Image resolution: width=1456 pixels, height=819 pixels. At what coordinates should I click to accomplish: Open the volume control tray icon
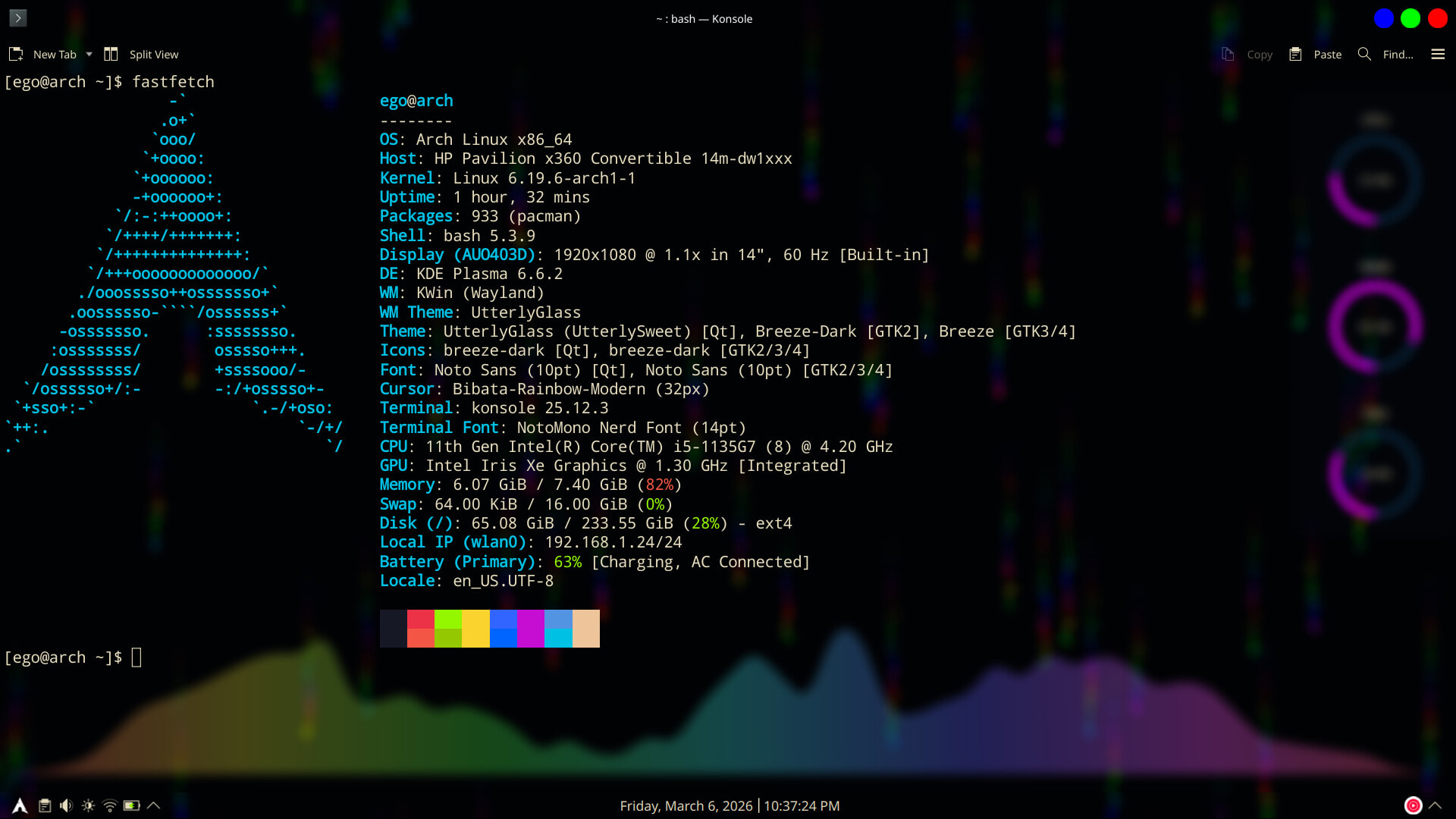(67, 805)
